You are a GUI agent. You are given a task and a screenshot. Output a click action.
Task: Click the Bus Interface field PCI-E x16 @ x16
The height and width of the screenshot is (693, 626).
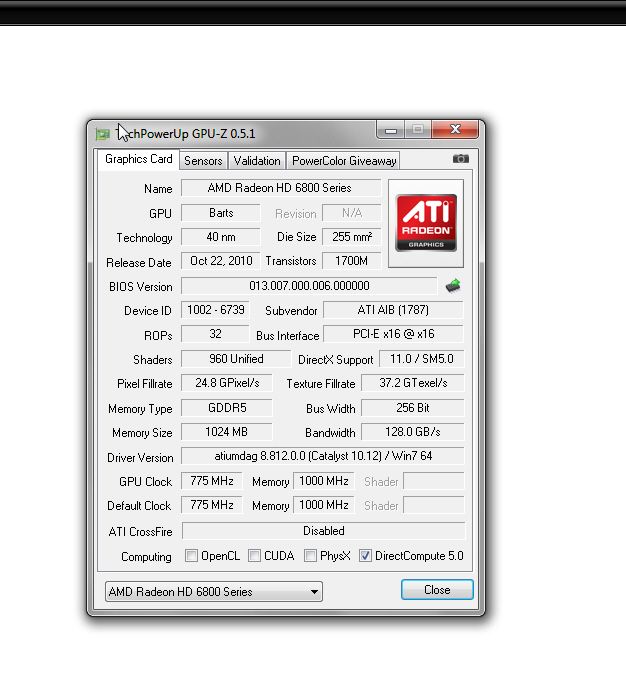(393, 334)
